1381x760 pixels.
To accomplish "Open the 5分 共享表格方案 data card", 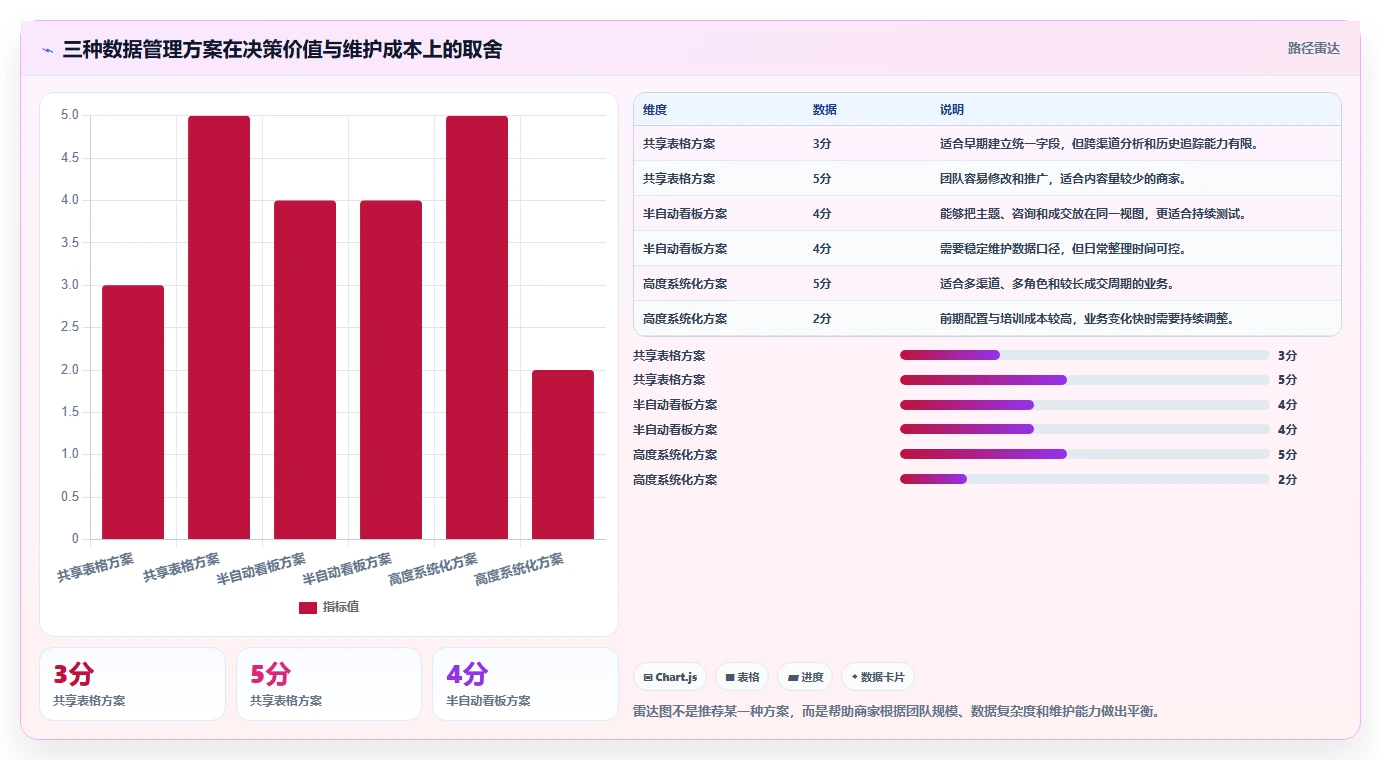I will click(x=329, y=684).
